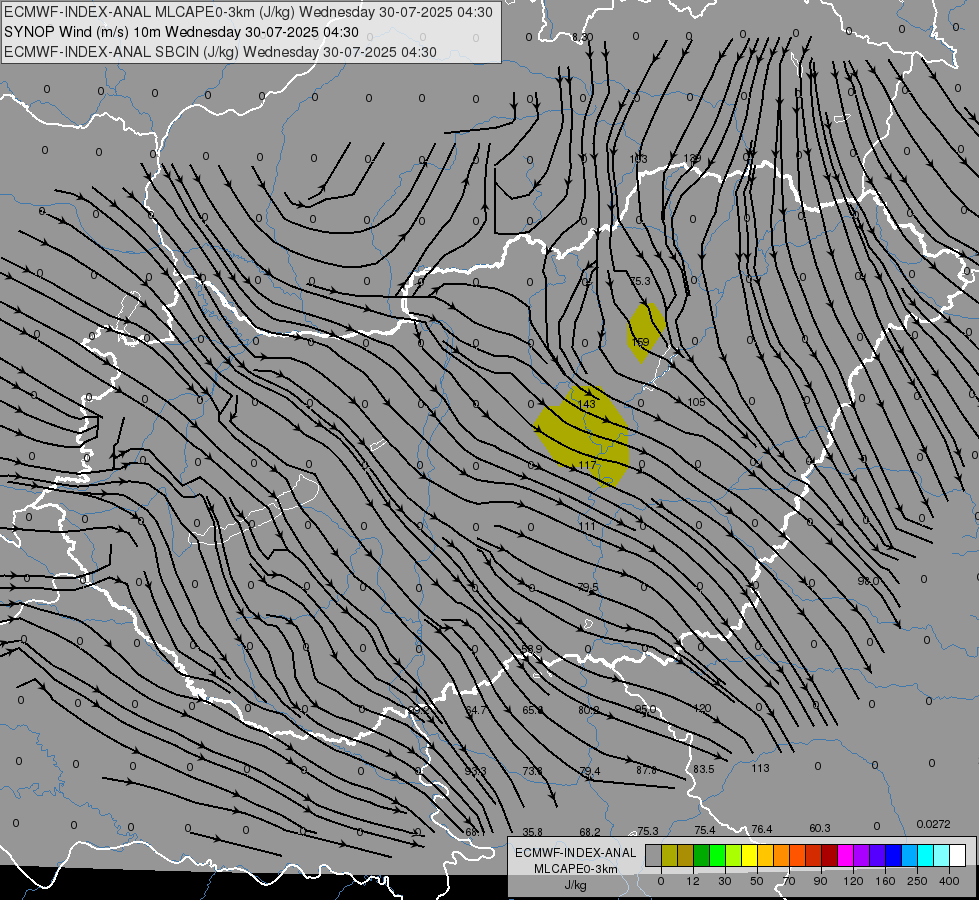
Task: Click the 58.9 map value
Action: (531, 649)
